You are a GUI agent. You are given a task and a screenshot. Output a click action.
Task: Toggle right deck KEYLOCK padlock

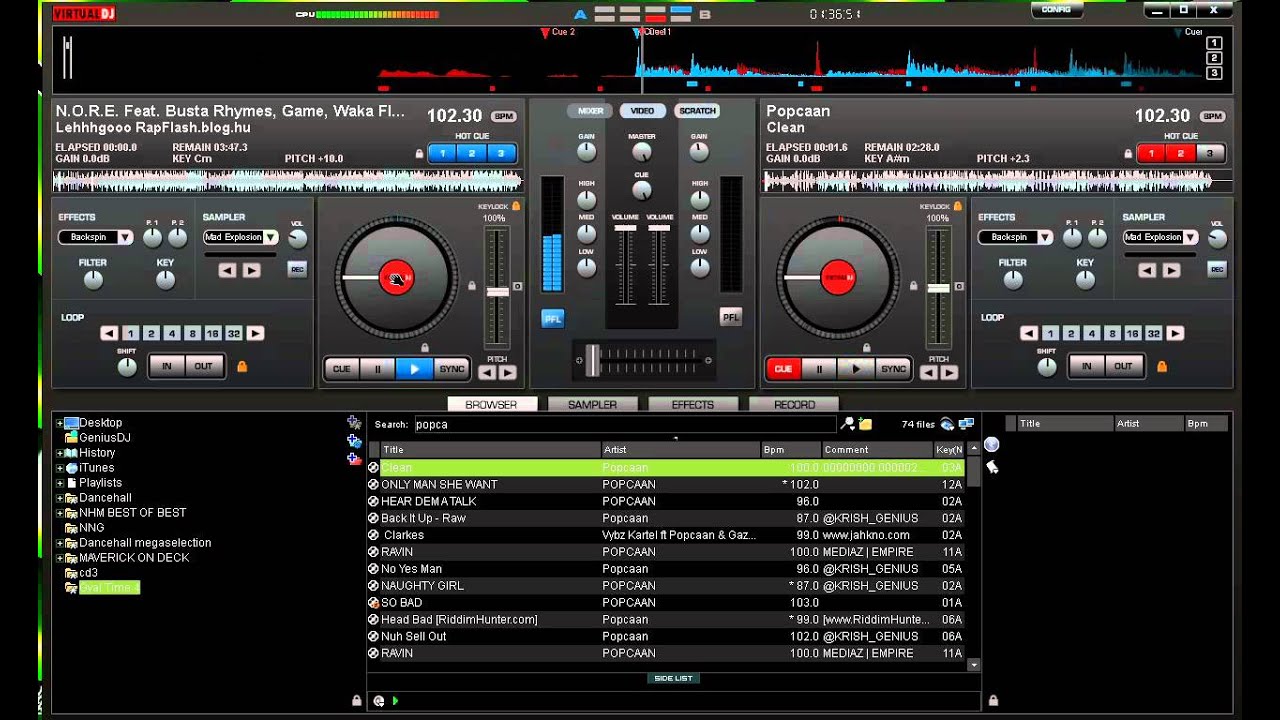tap(957, 206)
